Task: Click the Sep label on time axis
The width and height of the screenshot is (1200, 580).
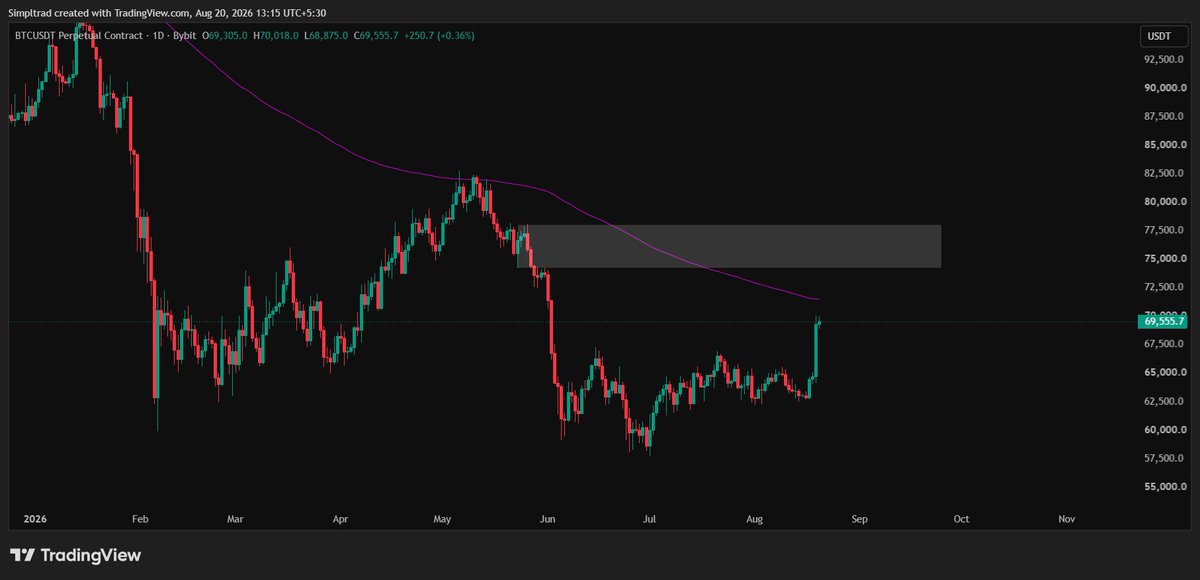Action: pos(859,519)
